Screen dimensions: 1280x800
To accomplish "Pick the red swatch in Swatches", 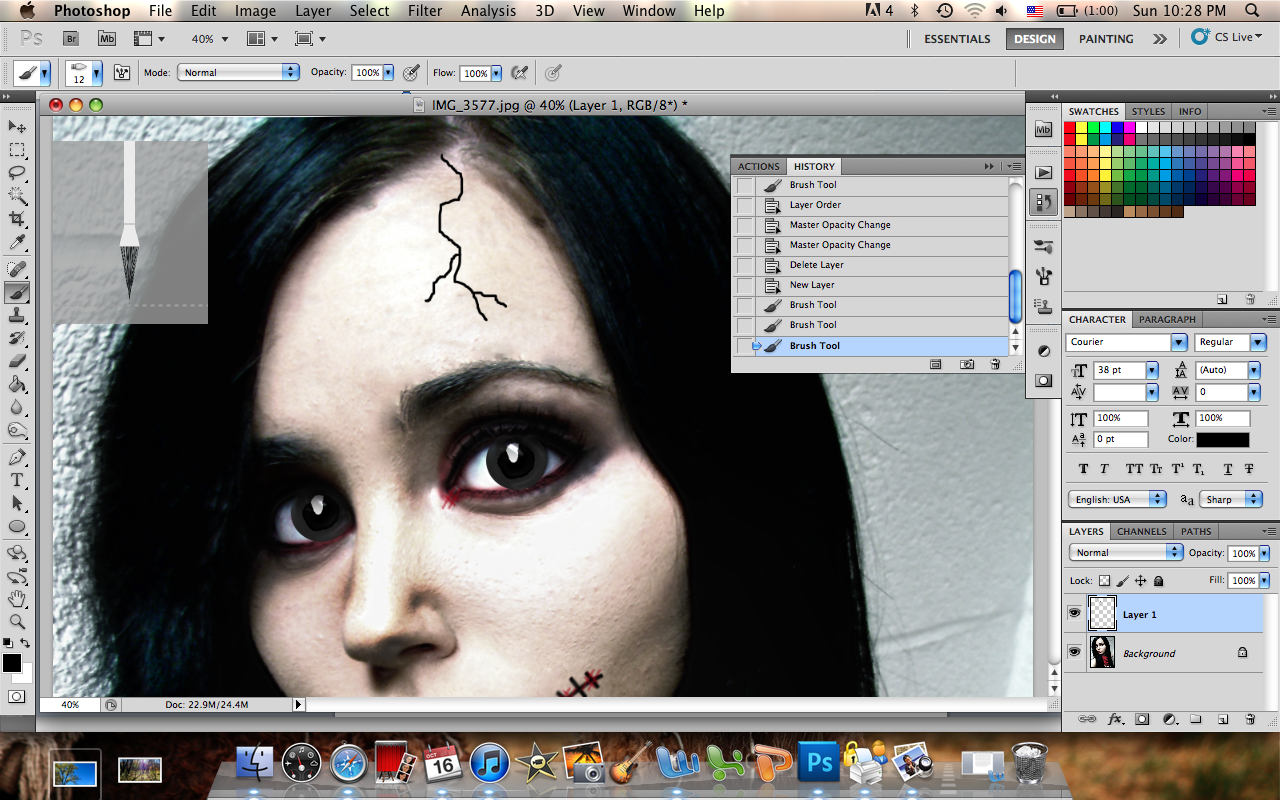I will (x=1070, y=128).
